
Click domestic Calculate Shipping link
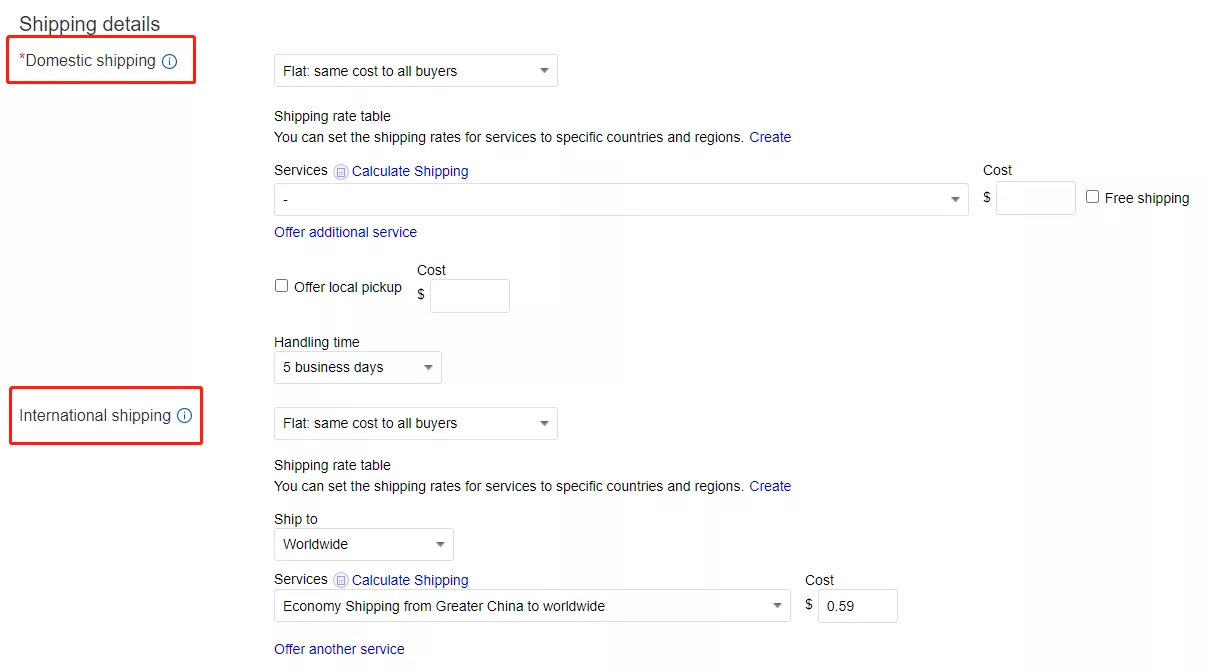coord(410,171)
